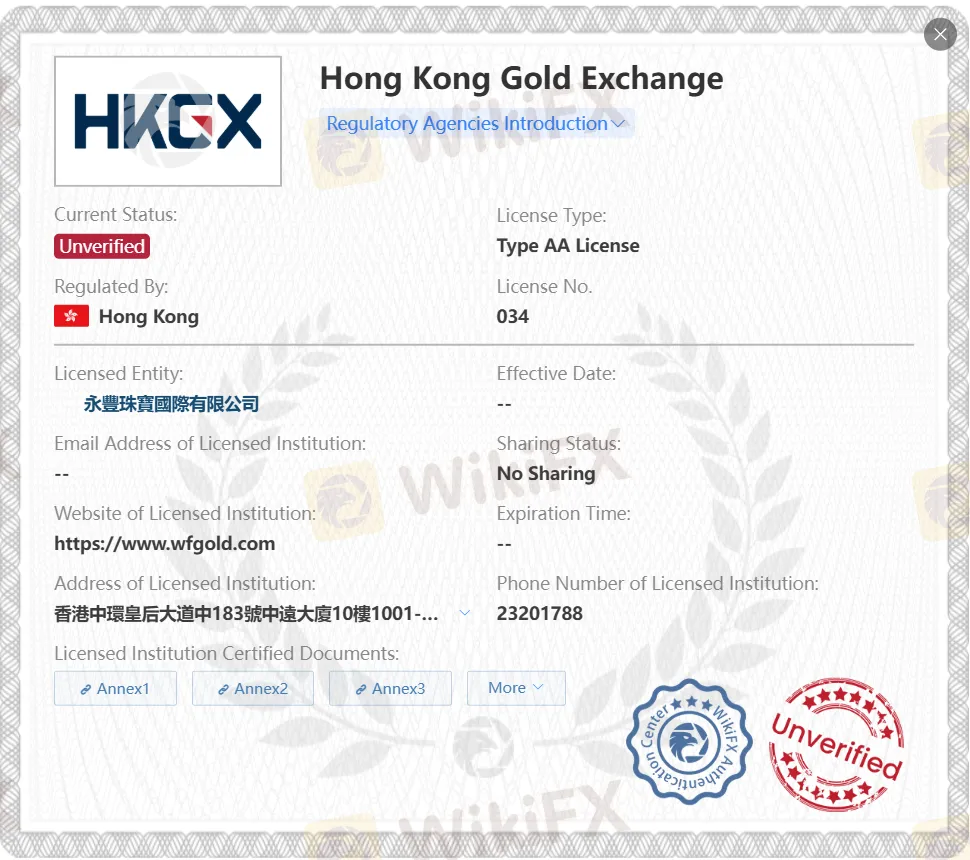Click the link icon in Annex1

86,689
